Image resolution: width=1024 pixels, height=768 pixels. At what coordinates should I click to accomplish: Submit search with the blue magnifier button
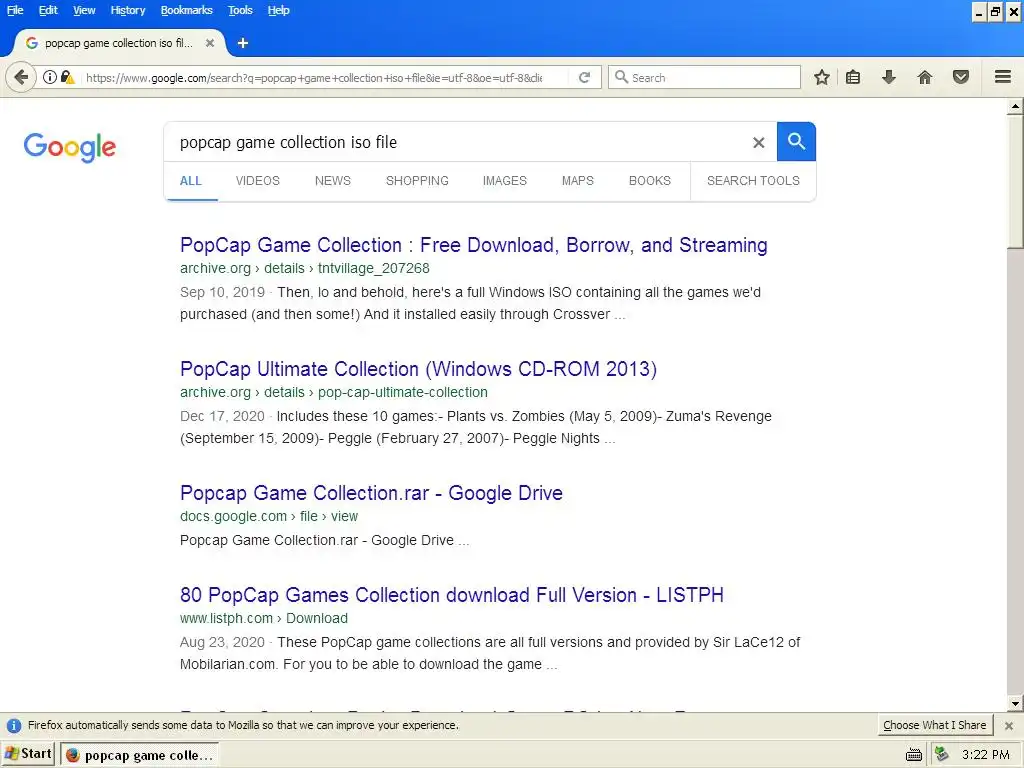796,141
